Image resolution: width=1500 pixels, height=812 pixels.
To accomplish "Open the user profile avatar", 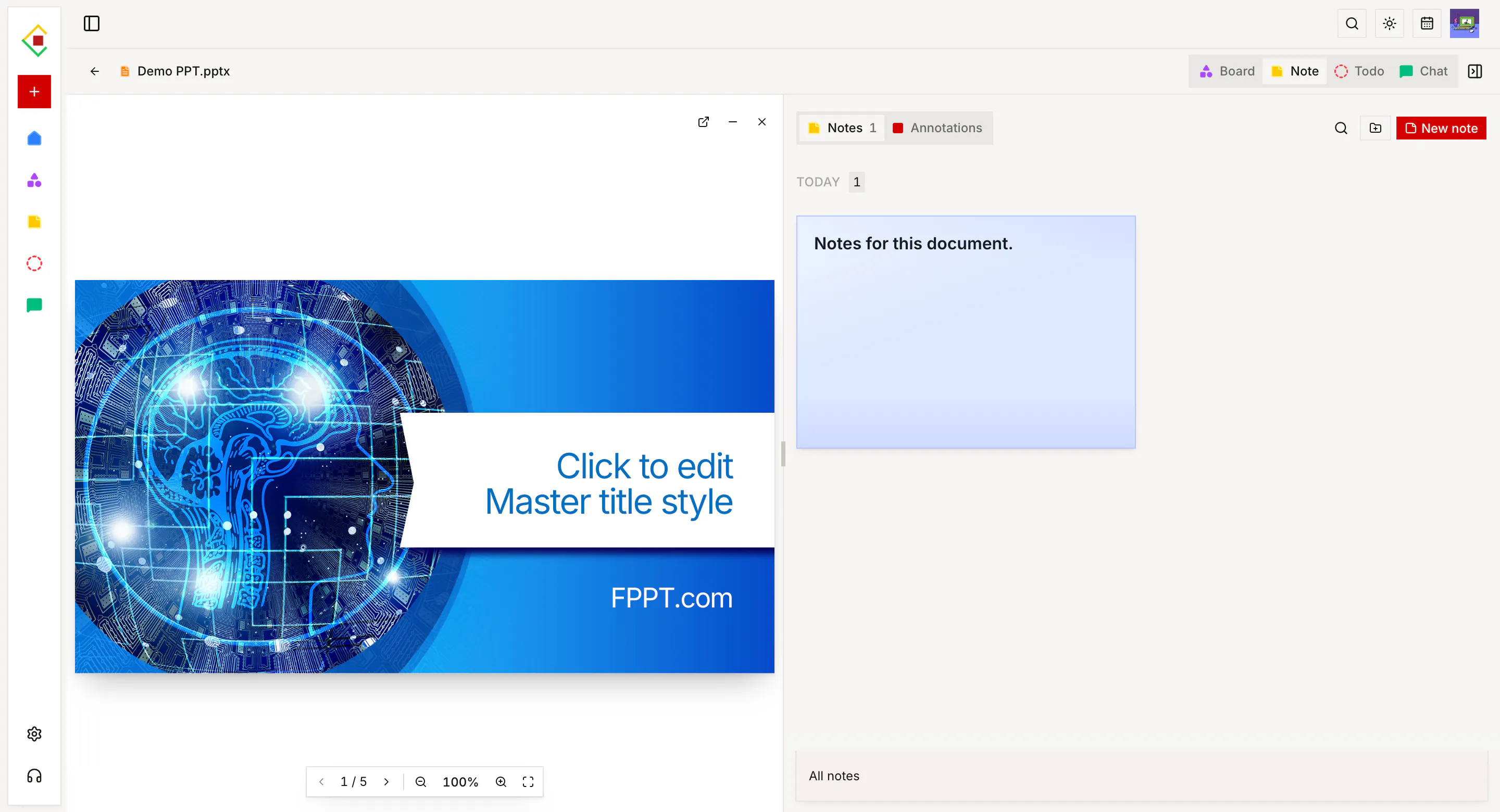I will 1465,24.
